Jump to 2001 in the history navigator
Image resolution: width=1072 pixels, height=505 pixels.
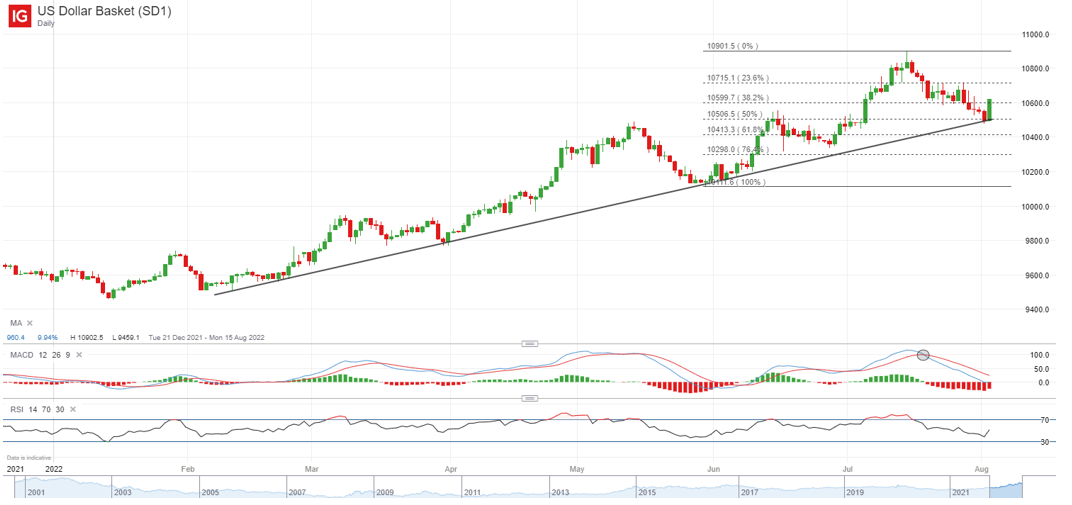pos(34,493)
